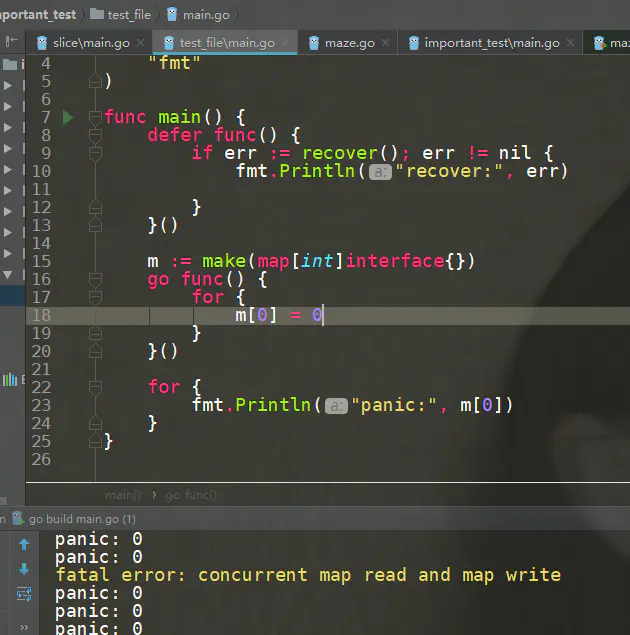630x635 pixels.
Task: Click main() in the editor breadcrumb
Action: click(x=123, y=495)
